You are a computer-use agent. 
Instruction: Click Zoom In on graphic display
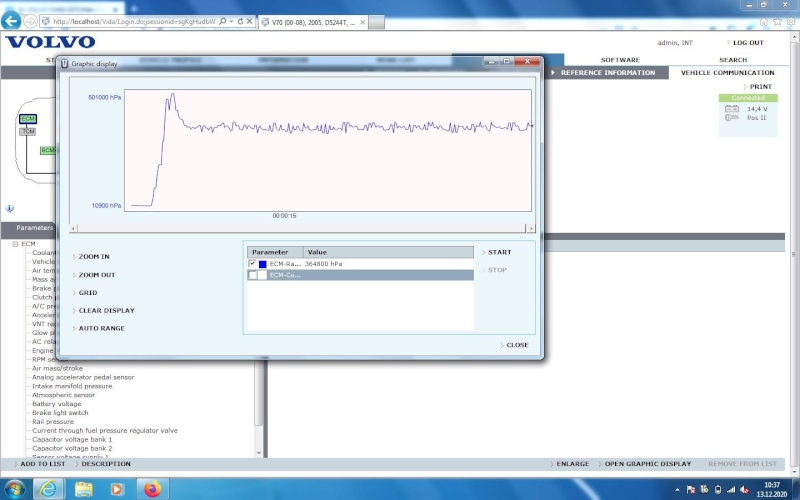coord(94,257)
